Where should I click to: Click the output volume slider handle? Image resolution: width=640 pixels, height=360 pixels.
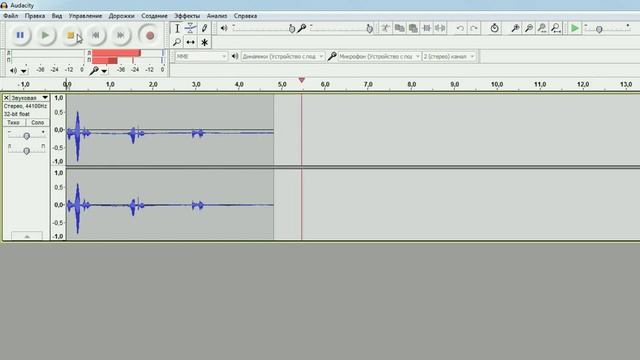(x=291, y=29)
